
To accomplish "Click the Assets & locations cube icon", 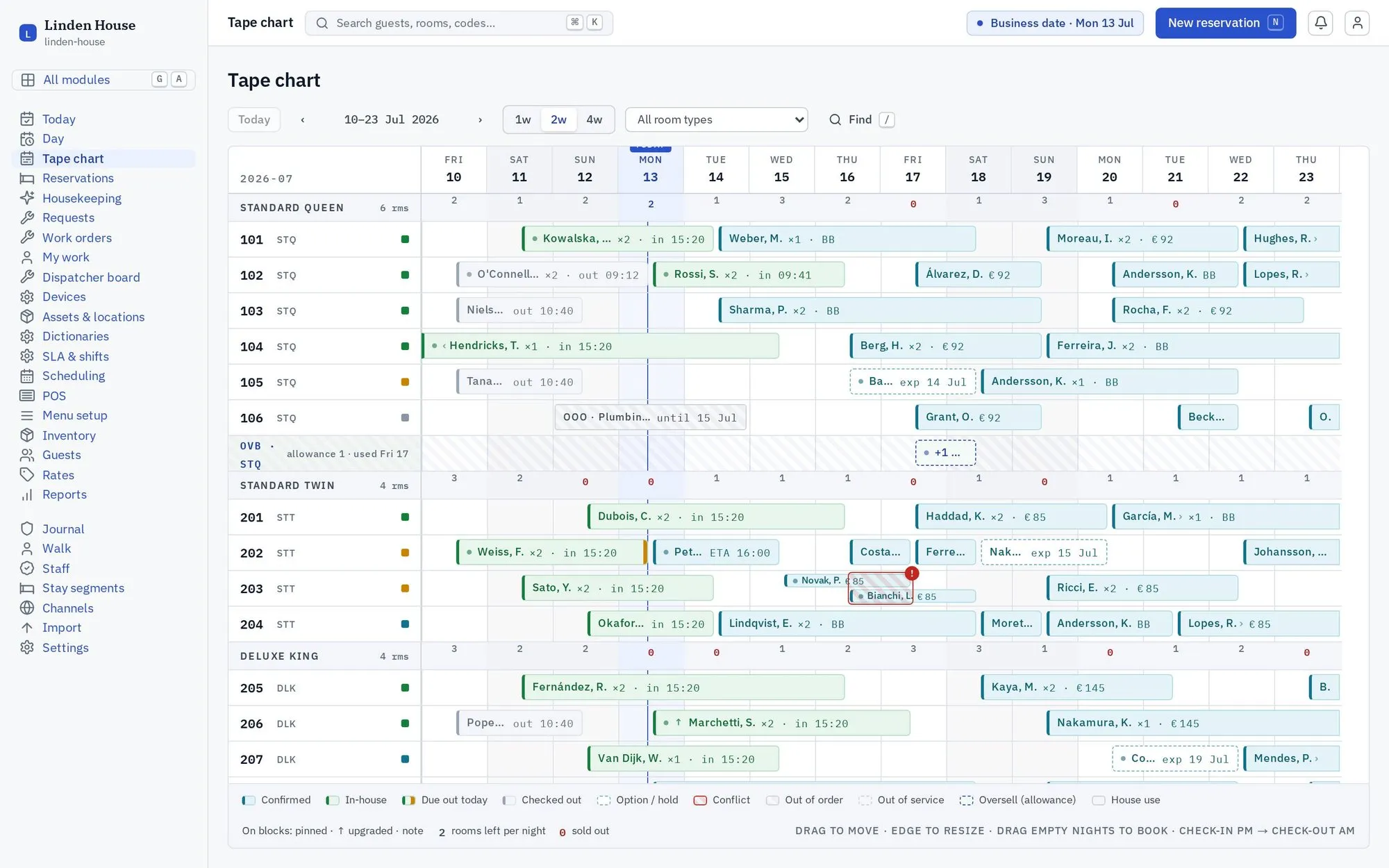I will click(x=27, y=317).
